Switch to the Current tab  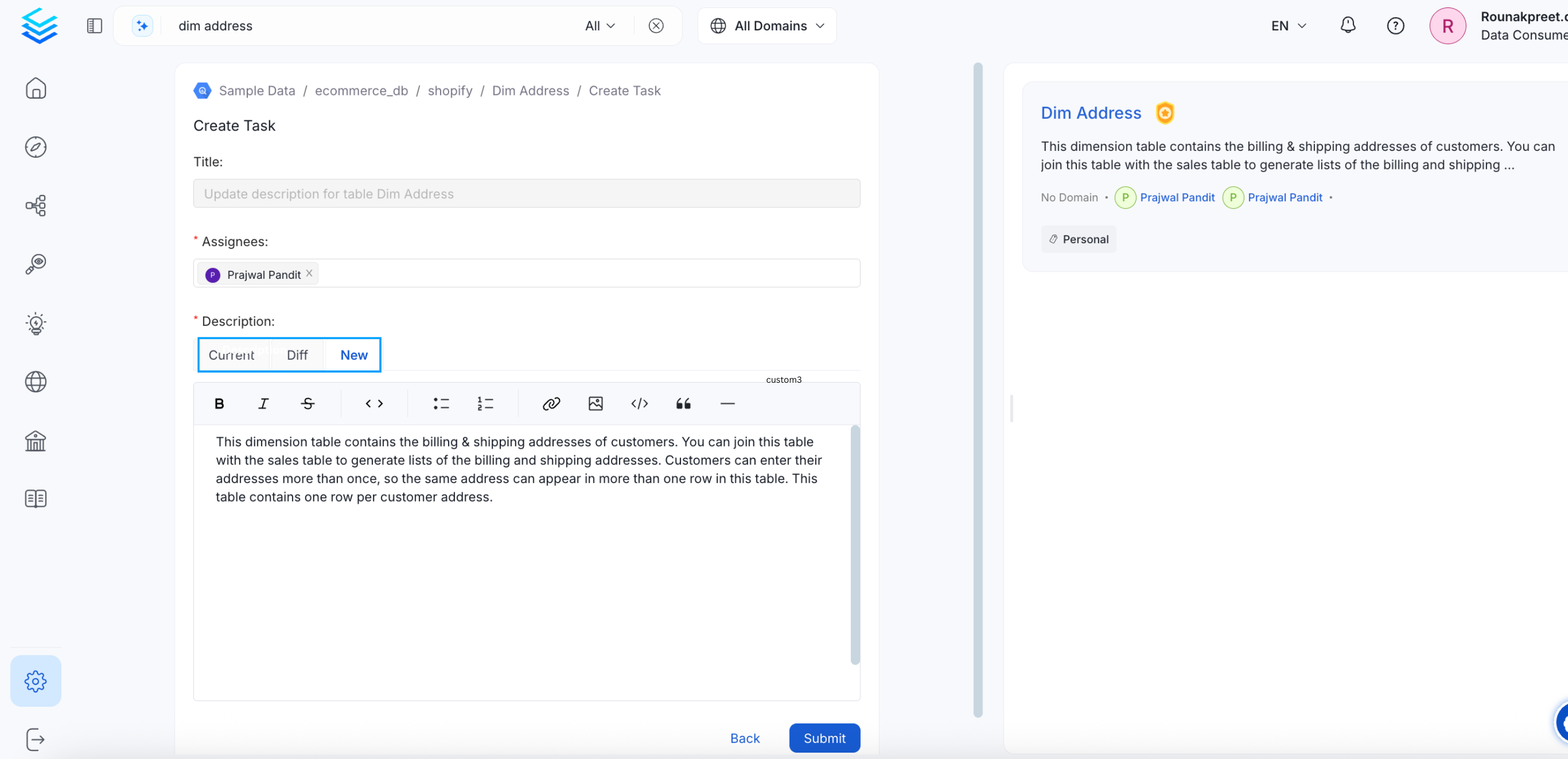coord(232,354)
